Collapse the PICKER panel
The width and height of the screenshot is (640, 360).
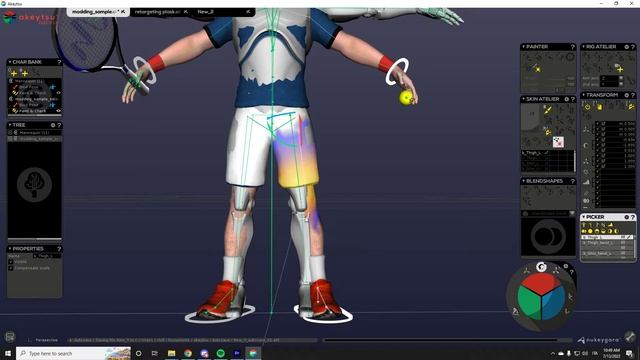click(x=584, y=217)
